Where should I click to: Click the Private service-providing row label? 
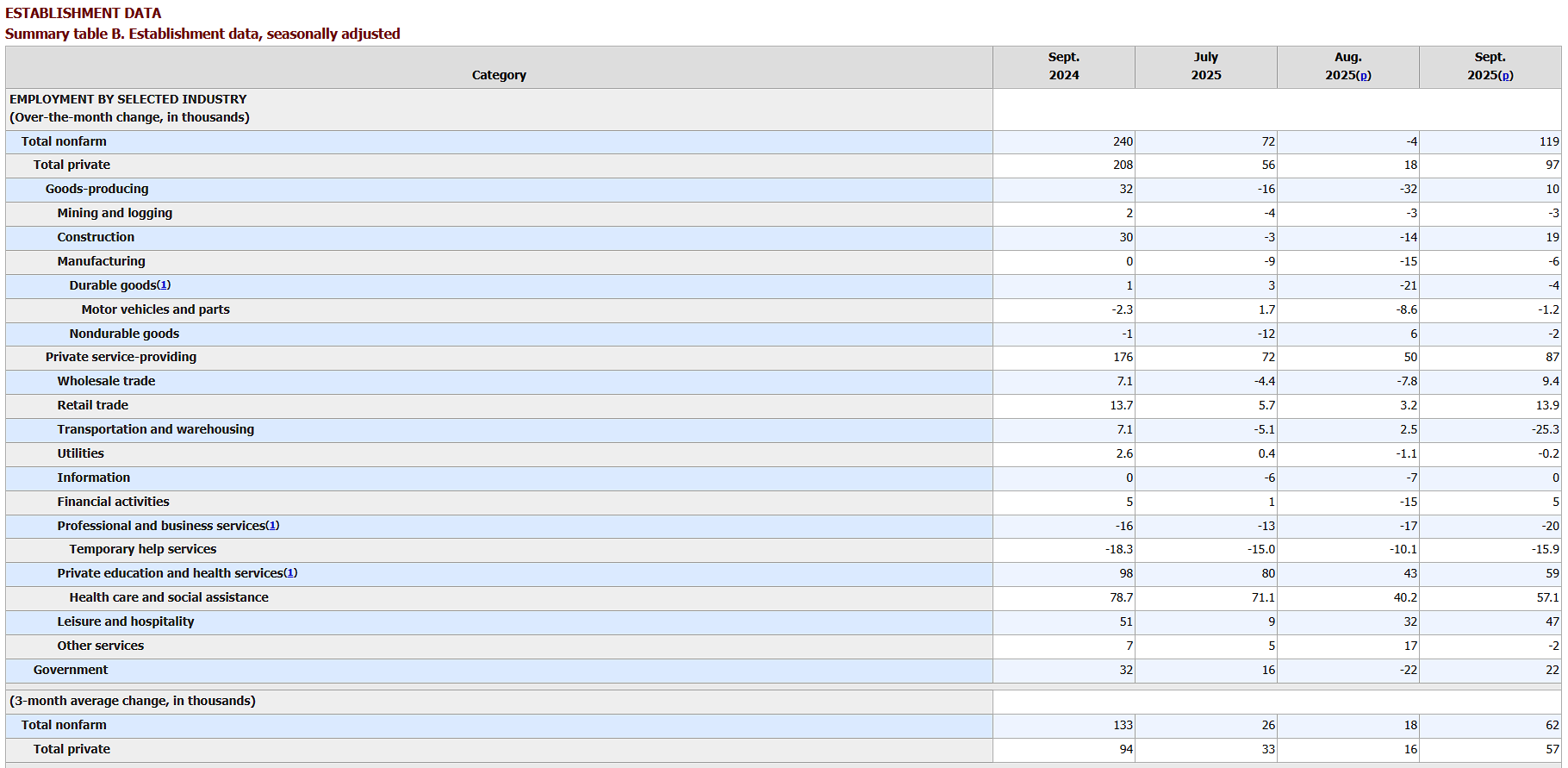pyautogui.click(x=121, y=357)
